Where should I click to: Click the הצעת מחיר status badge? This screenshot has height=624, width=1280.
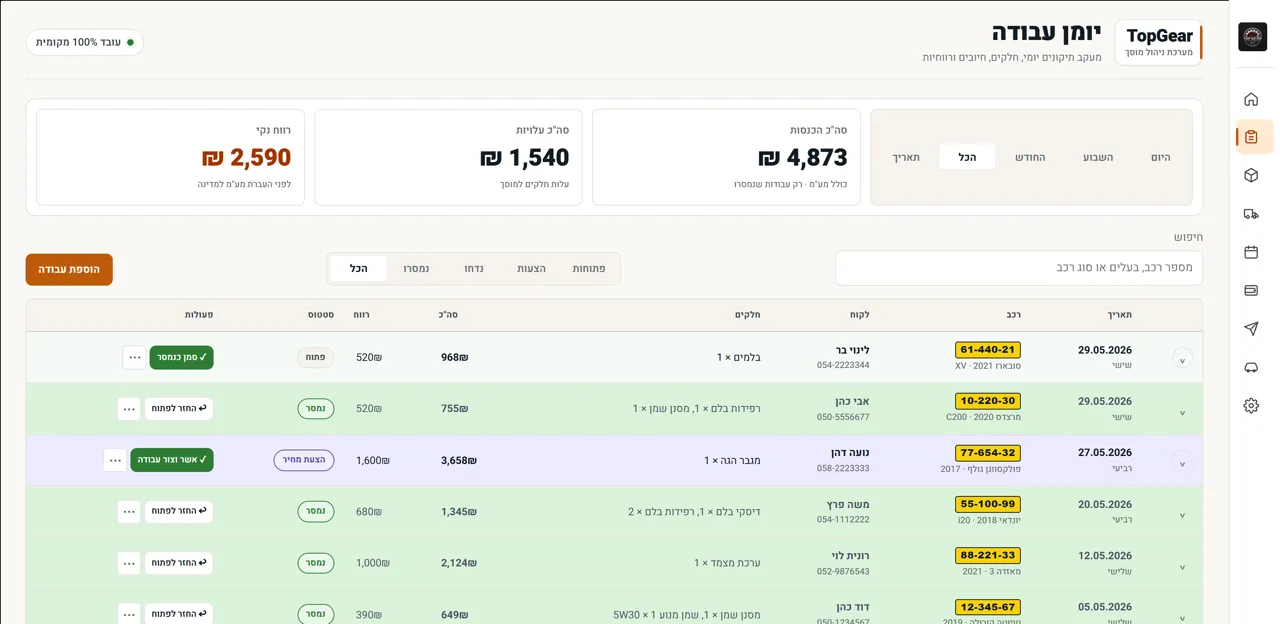[x=304, y=460]
